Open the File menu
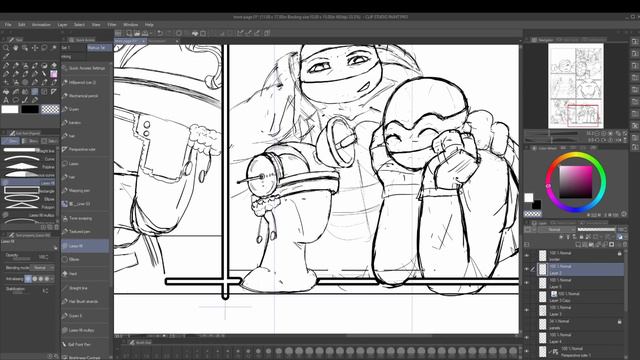This screenshot has height=360, width=640. point(8,25)
